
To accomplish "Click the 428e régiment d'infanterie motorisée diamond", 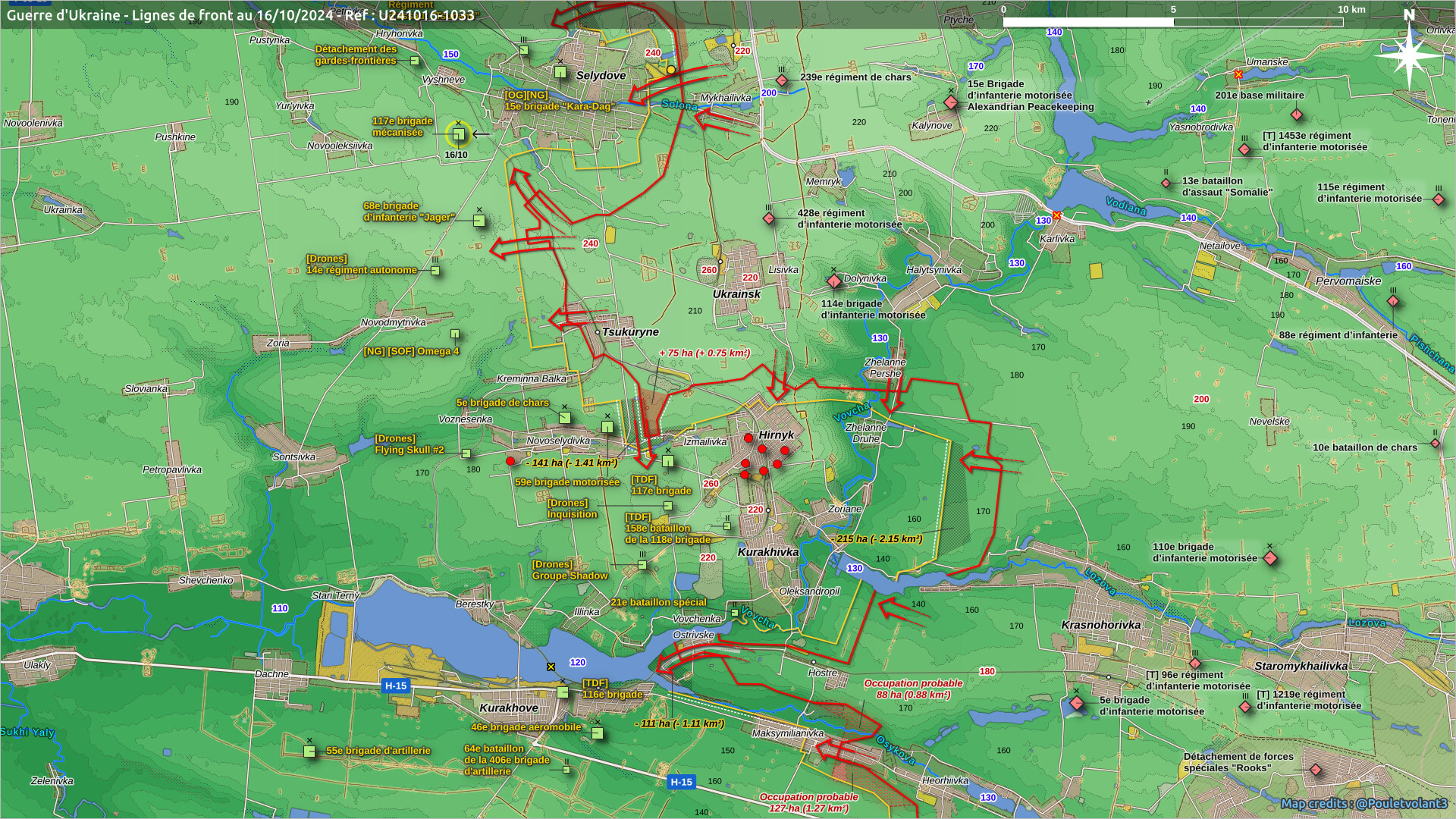I will click(769, 218).
